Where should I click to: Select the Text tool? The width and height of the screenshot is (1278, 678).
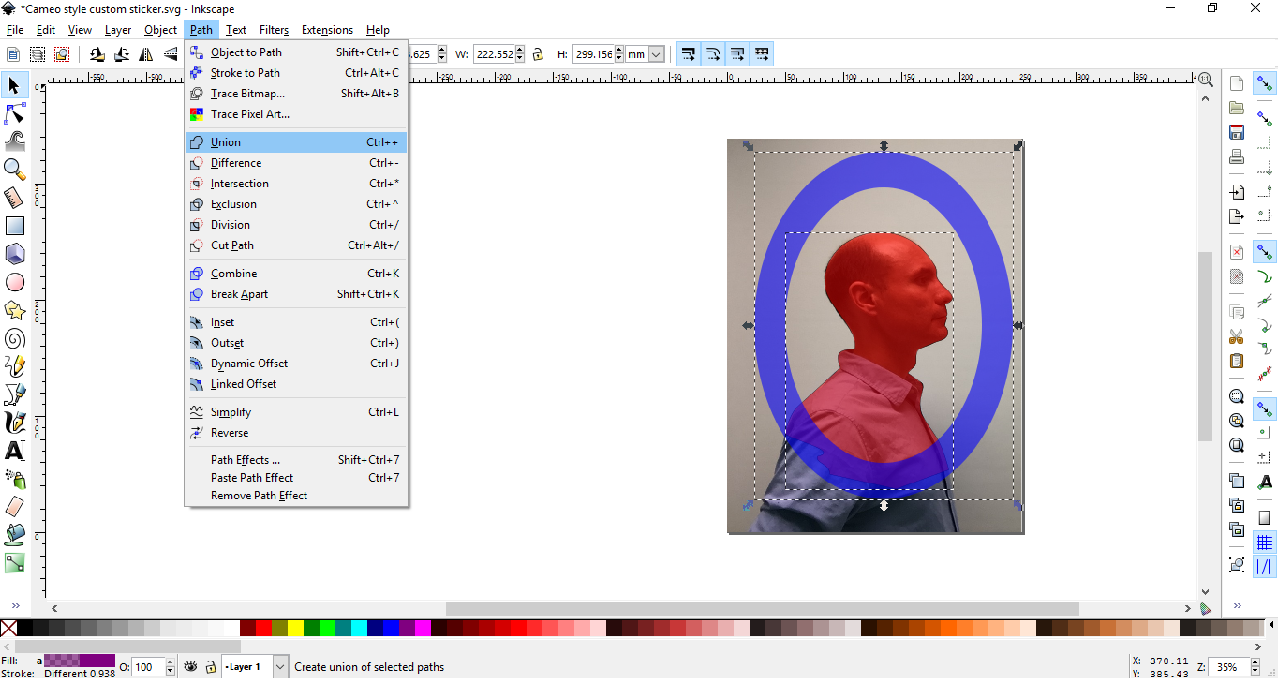coord(14,450)
